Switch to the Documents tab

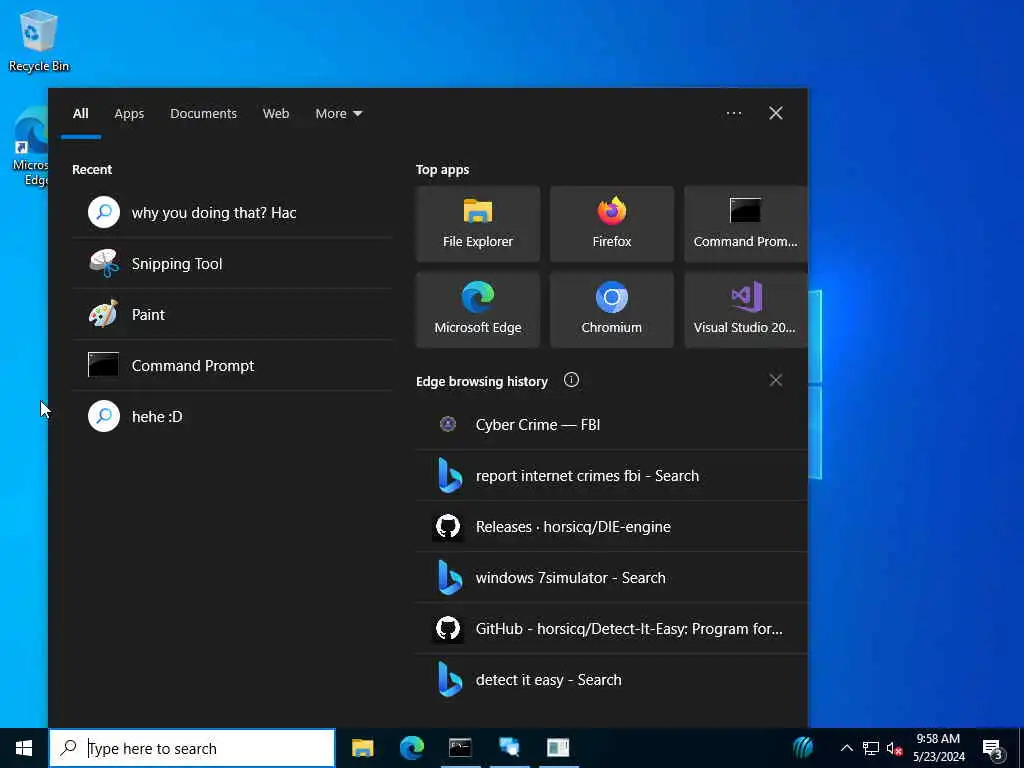coord(203,114)
